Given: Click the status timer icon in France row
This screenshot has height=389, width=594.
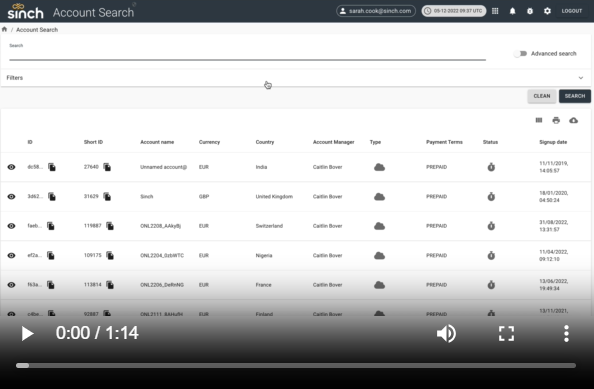Looking at the screenshot, I should tap(491, 285).
